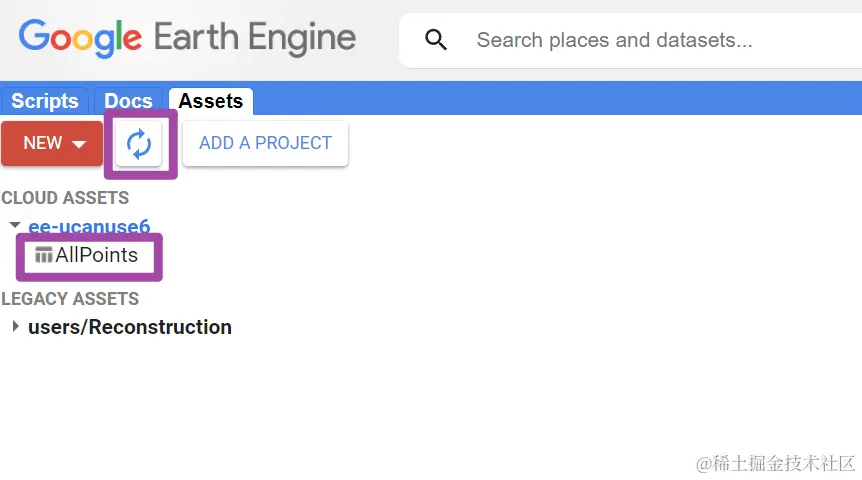This screenshot has width=862, height=480.
Task: Click the Google Earth Engine logo
Action: click(x=187, y=37)
